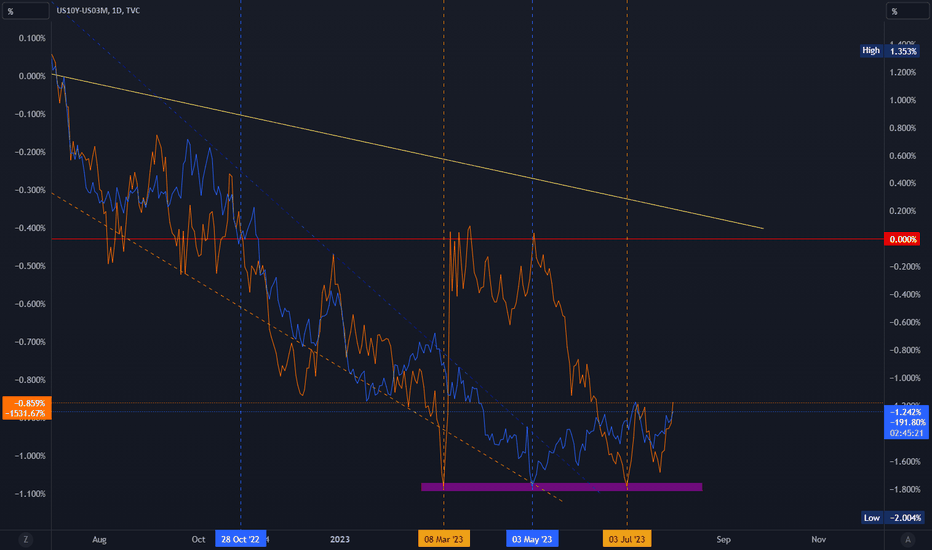Click the 1.000% right axis label
The image size is (932, 550).
(x=903, y=100)
